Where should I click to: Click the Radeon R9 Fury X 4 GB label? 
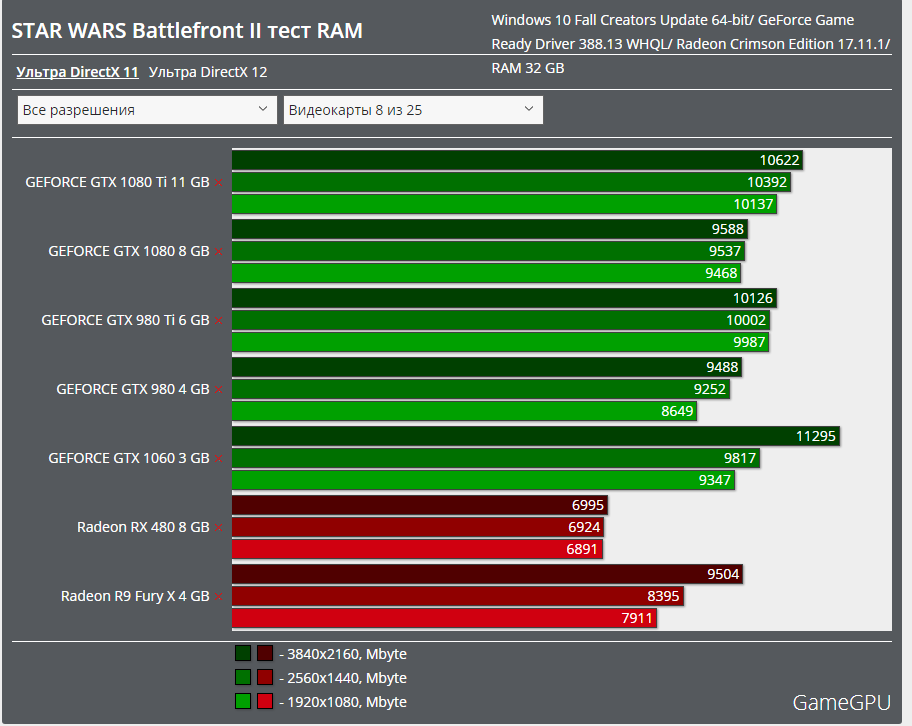click(x=135, y=596)
